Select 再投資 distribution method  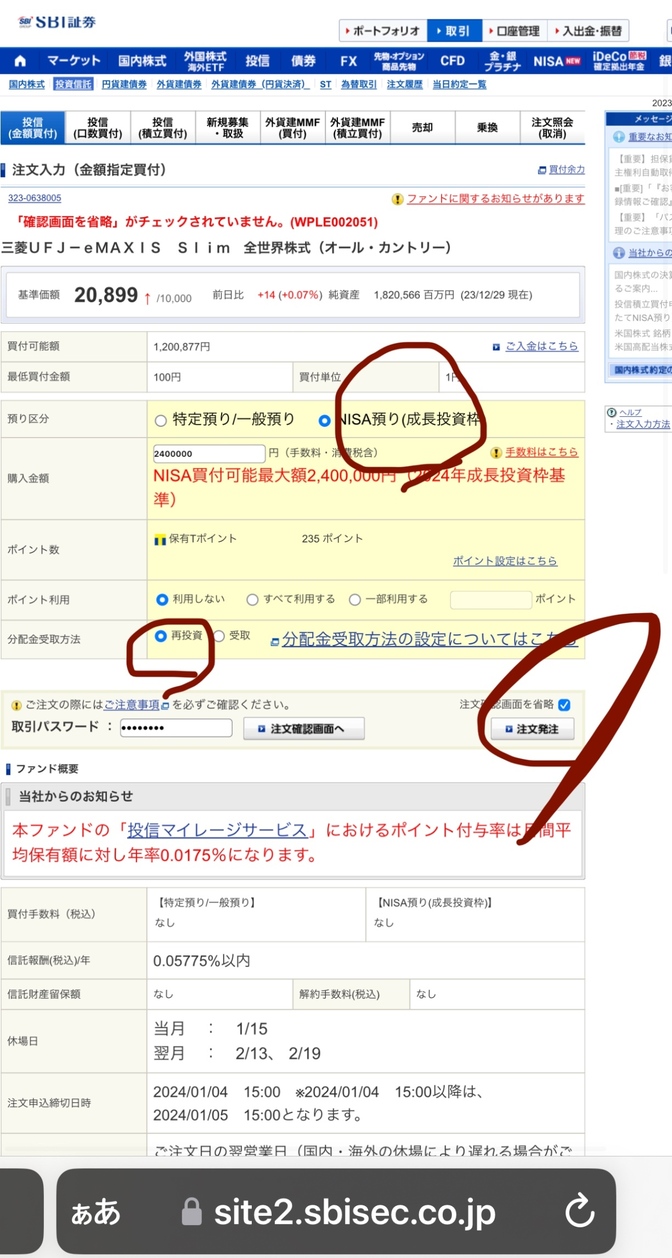point(162,635)
